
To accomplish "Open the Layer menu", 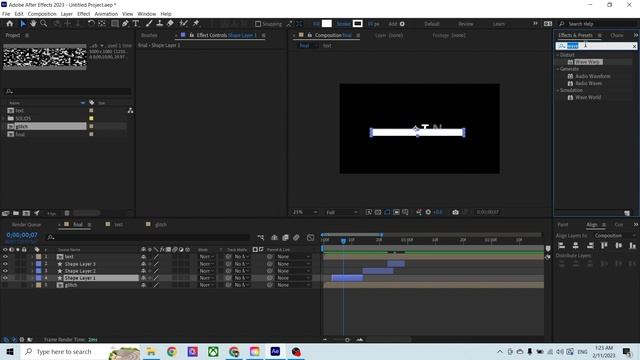I will [67, 14].
